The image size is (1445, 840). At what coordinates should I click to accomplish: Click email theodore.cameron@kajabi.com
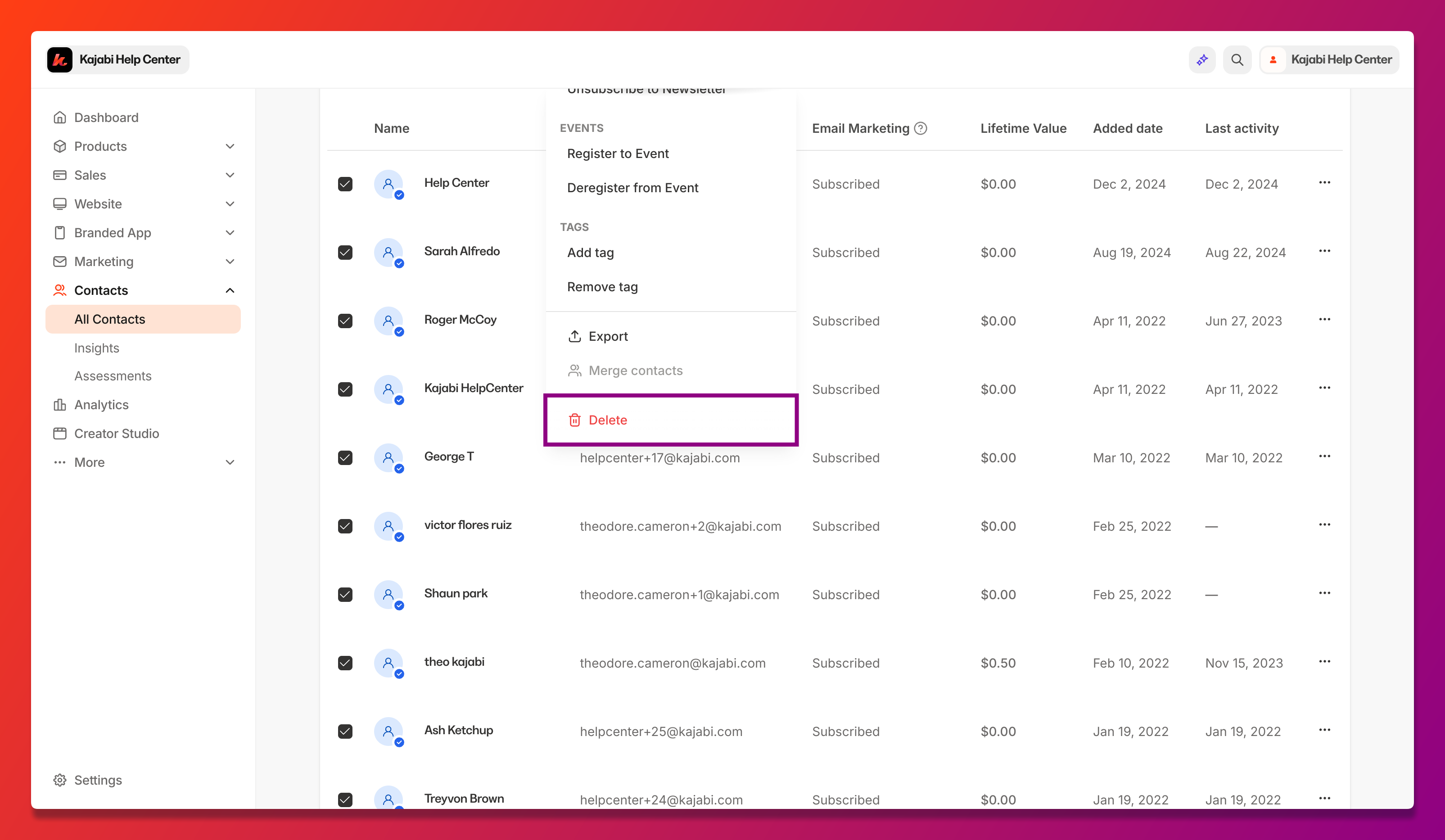(673, 664)
